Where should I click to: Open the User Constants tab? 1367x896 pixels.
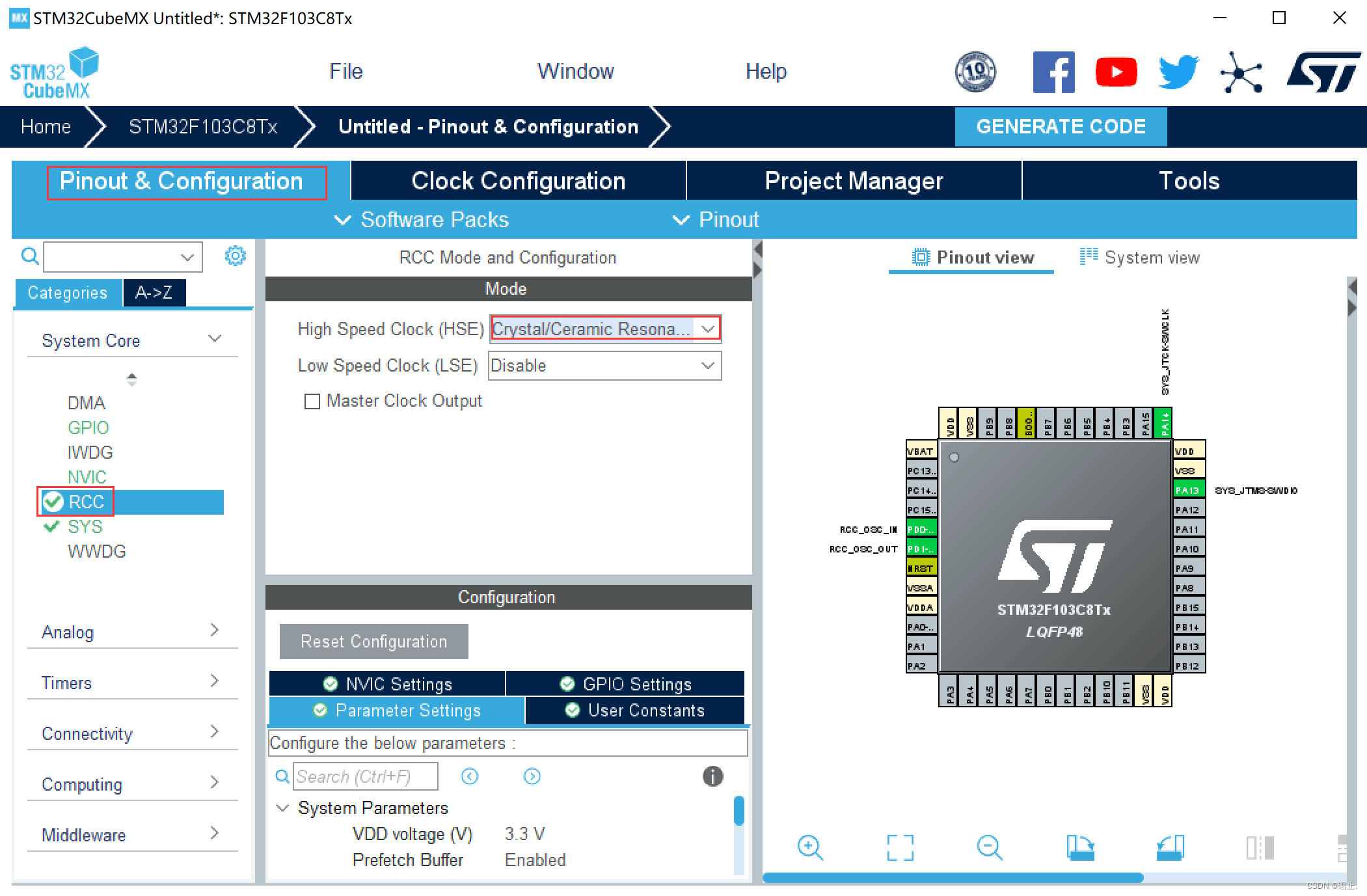click(x=634, y=711)
